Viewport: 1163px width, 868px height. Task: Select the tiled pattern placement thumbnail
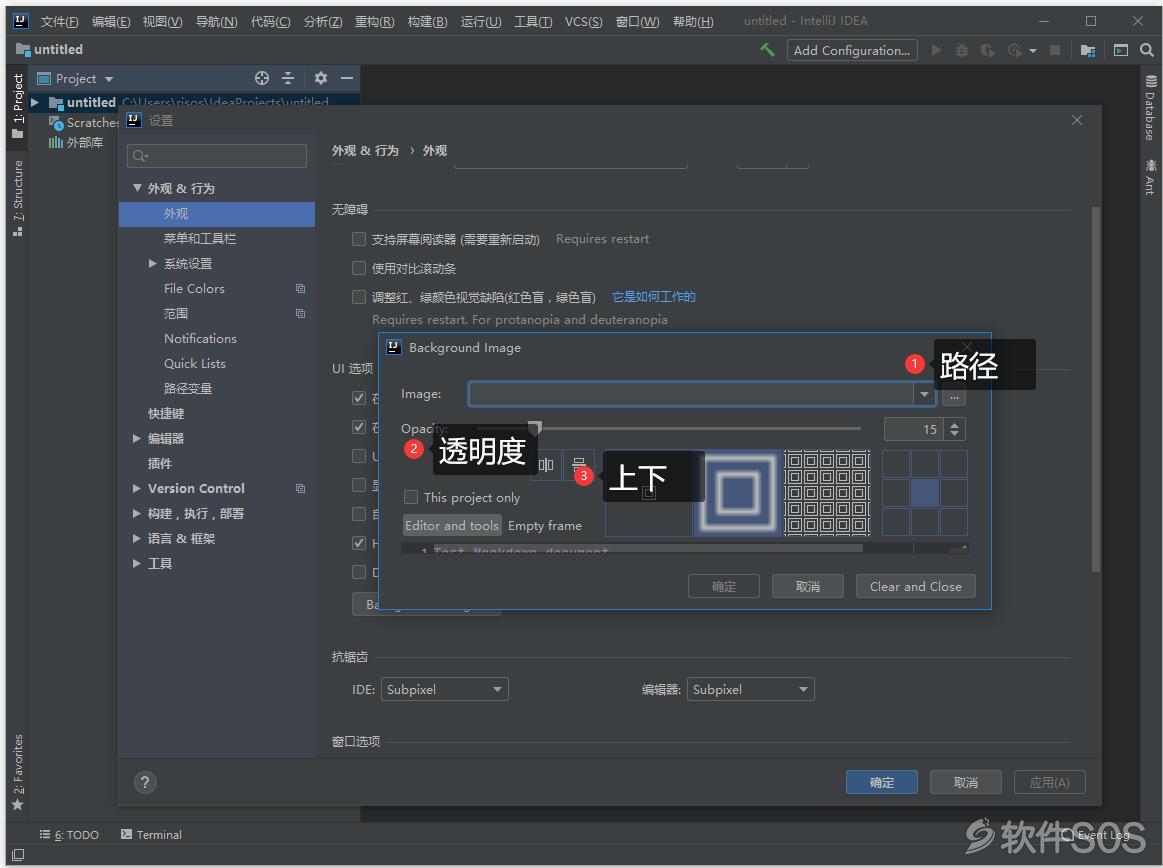pyautogui.click(x=827, y=493)
